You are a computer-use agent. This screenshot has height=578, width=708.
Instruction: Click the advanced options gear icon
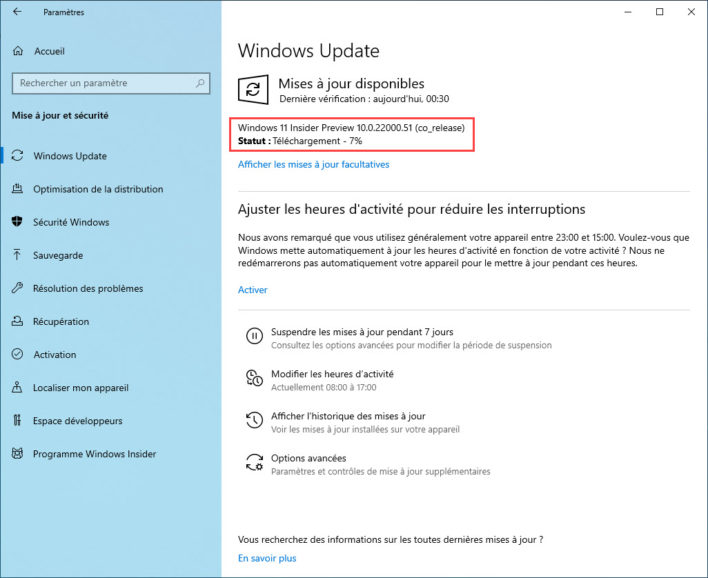pos(254,462)
